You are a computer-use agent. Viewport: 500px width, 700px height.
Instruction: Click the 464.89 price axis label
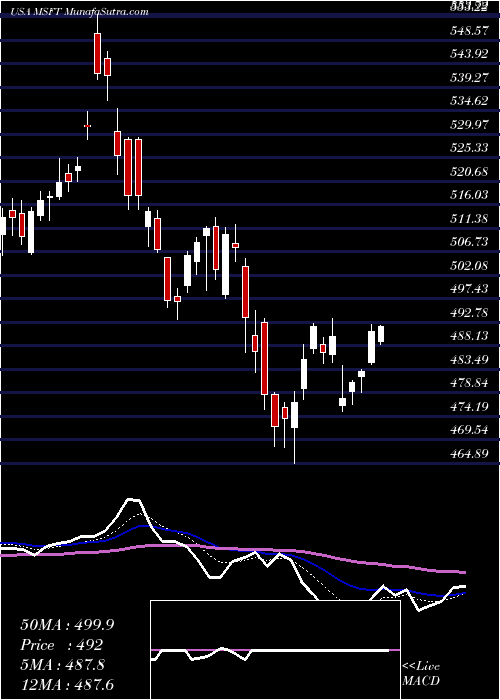click(468, 454)
